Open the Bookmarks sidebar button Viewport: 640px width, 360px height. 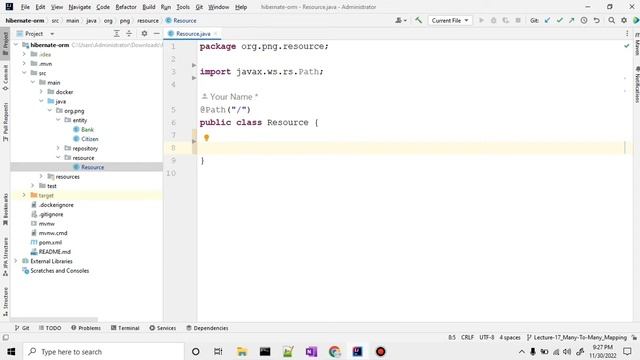pyautogui.click(x=5, y=209)
